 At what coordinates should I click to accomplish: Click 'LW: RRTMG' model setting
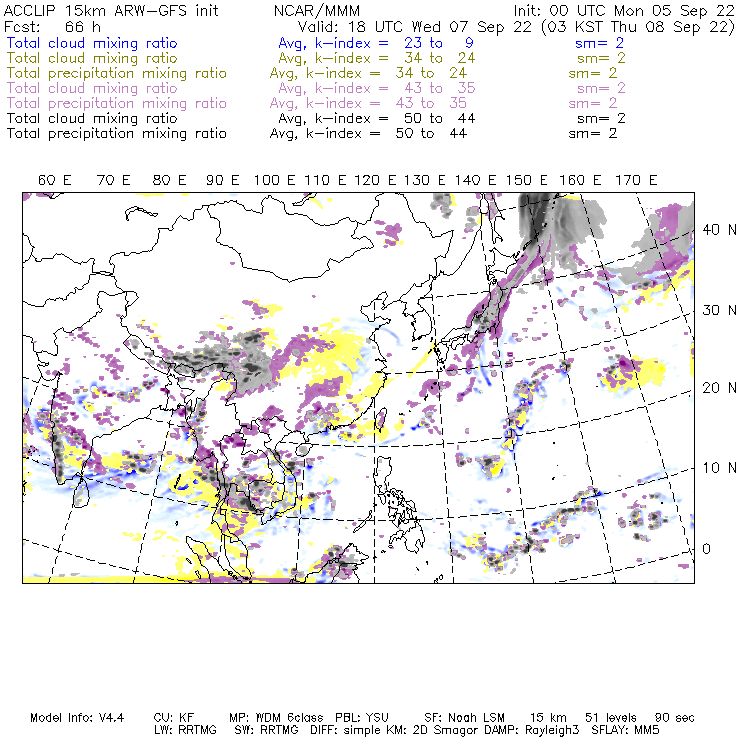click(185, 730)
